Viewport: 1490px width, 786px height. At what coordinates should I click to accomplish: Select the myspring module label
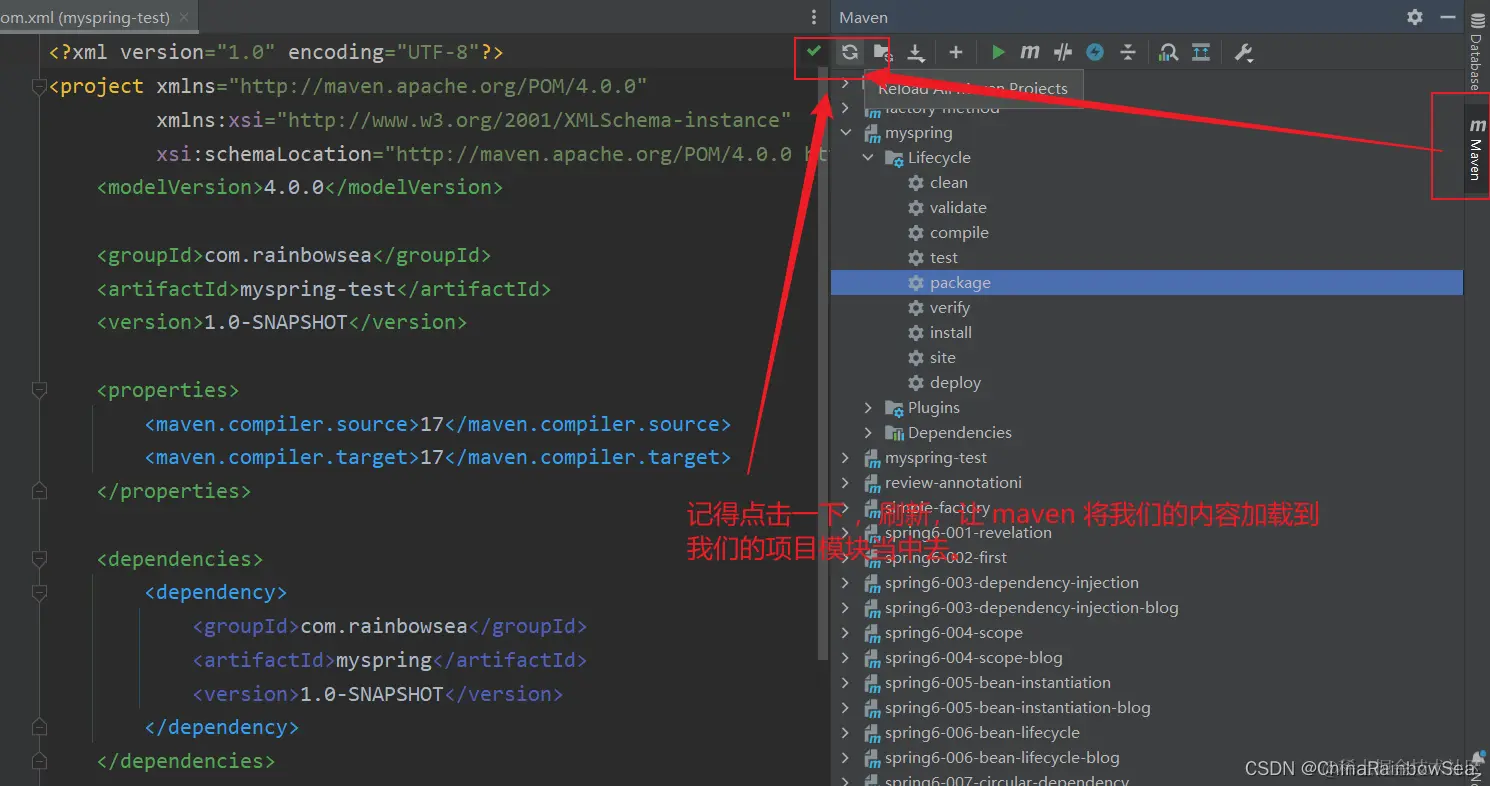[918, 132]
